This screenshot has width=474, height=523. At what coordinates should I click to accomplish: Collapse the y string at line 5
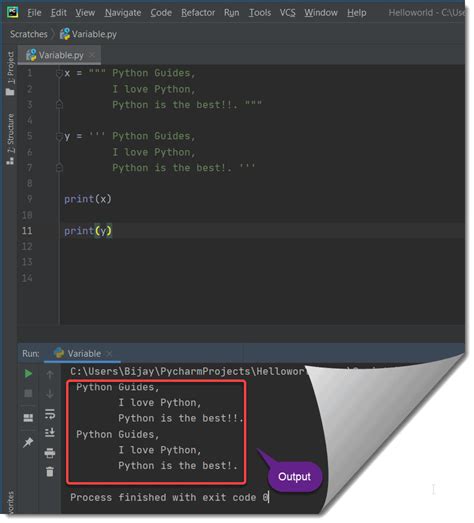[59, 136]
